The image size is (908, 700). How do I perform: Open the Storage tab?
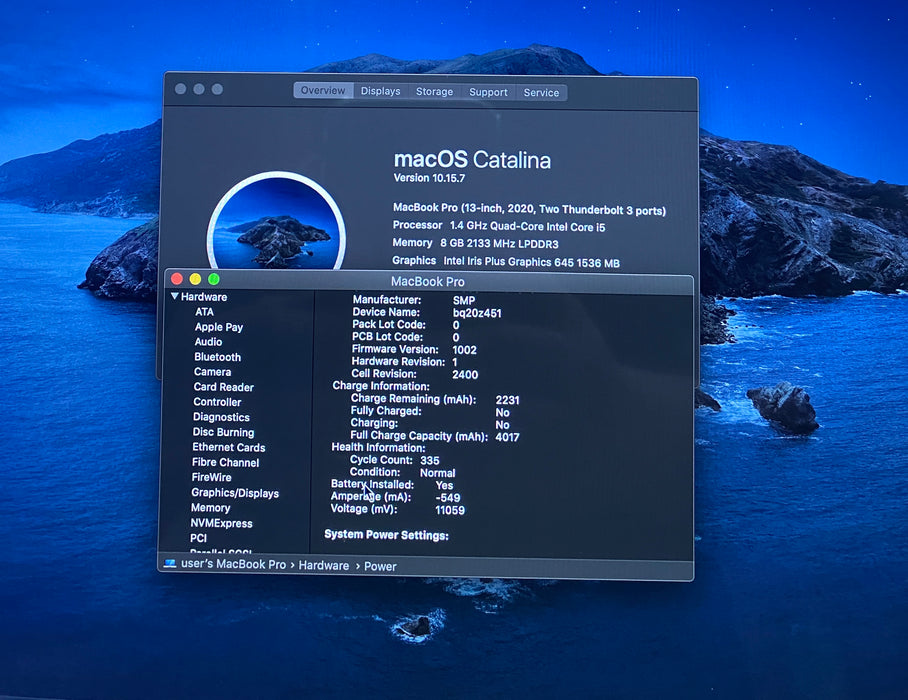point(434,91)
